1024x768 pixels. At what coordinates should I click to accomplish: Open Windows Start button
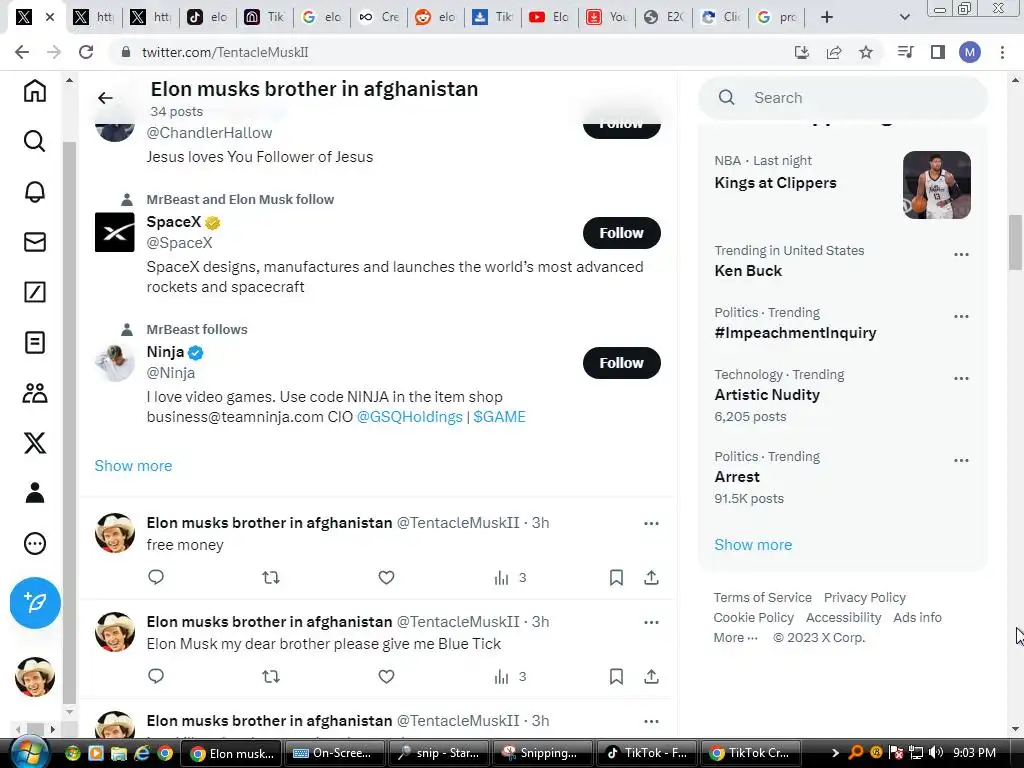pos(29,753)
